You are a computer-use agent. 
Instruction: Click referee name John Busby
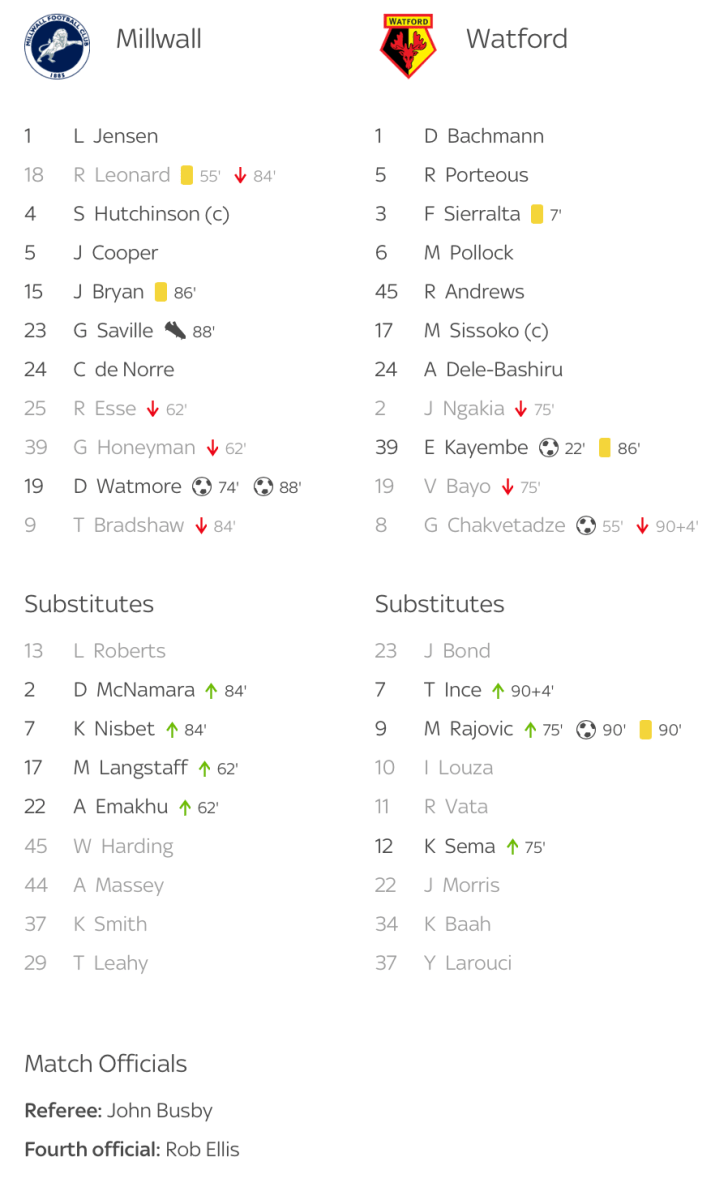pos(159,1110)
